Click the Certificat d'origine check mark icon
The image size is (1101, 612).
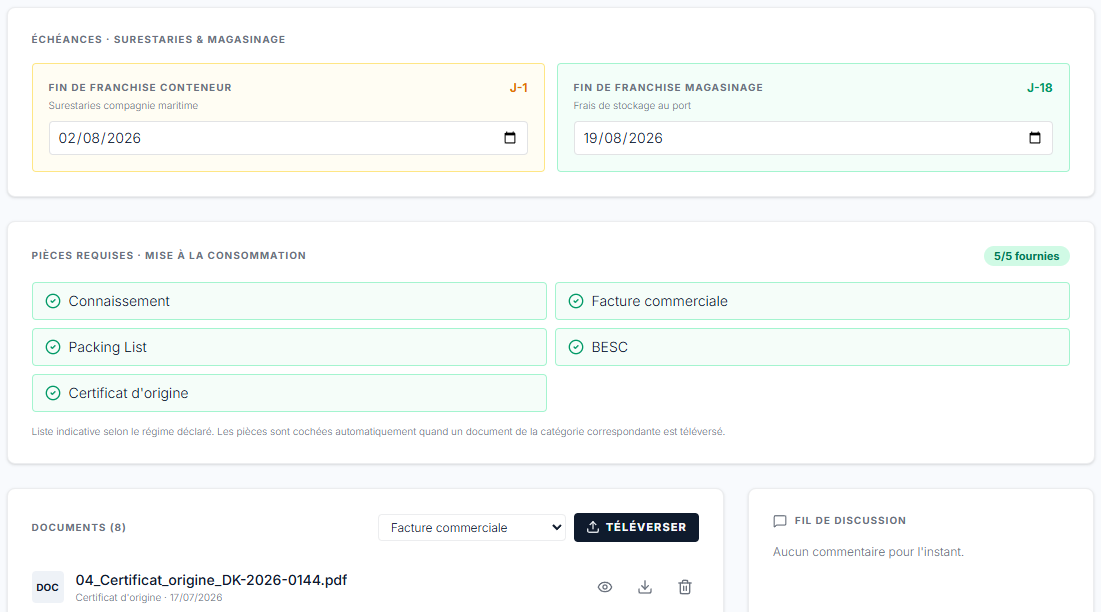53,393
